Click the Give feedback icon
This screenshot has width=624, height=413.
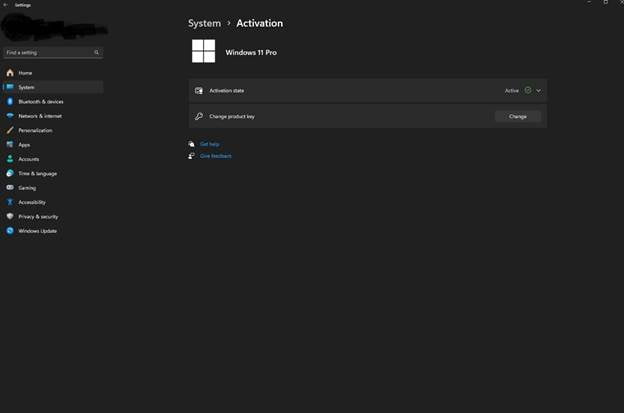click(191, 156)
